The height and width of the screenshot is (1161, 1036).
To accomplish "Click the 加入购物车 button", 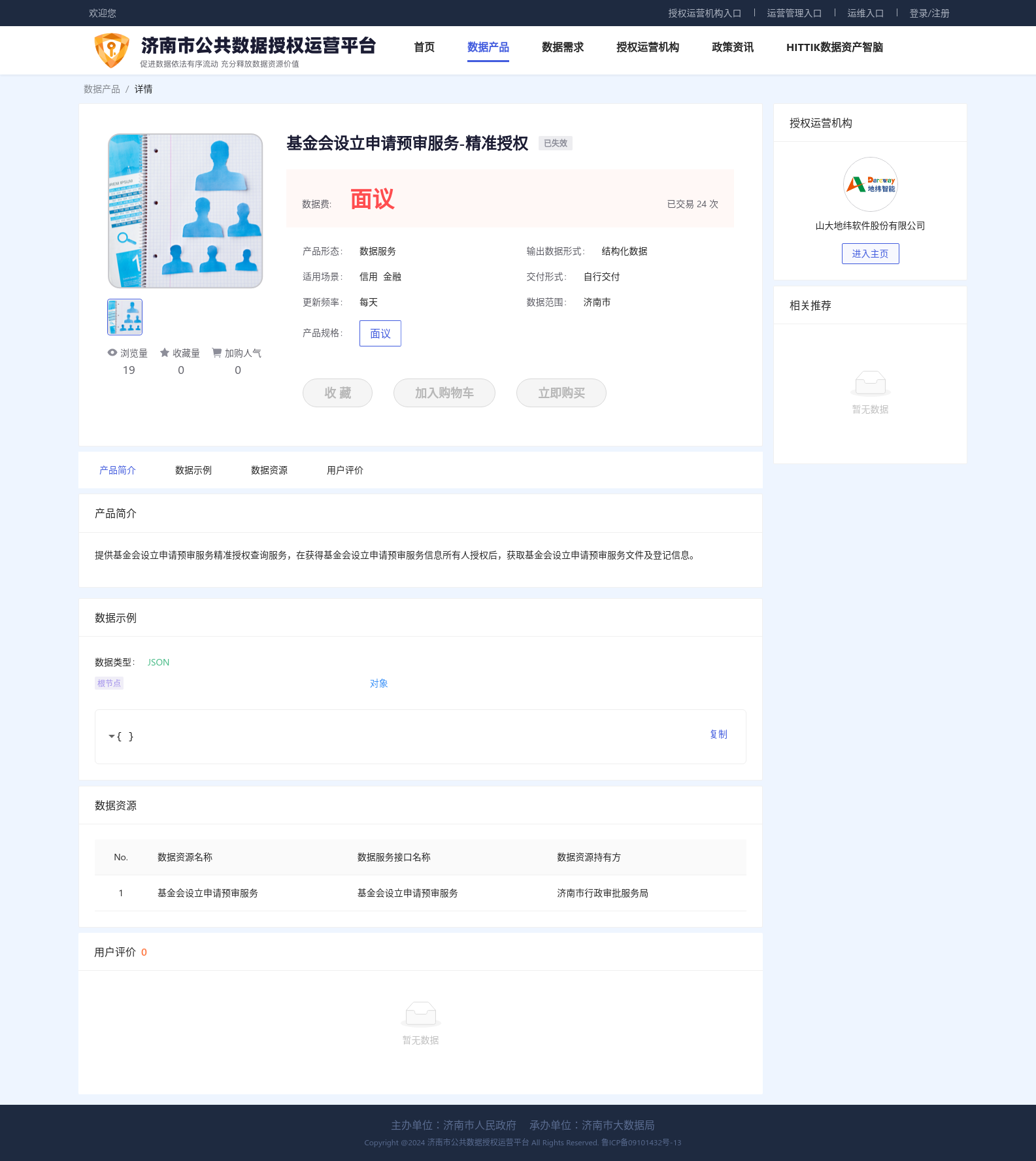I will tap(444, 393).
